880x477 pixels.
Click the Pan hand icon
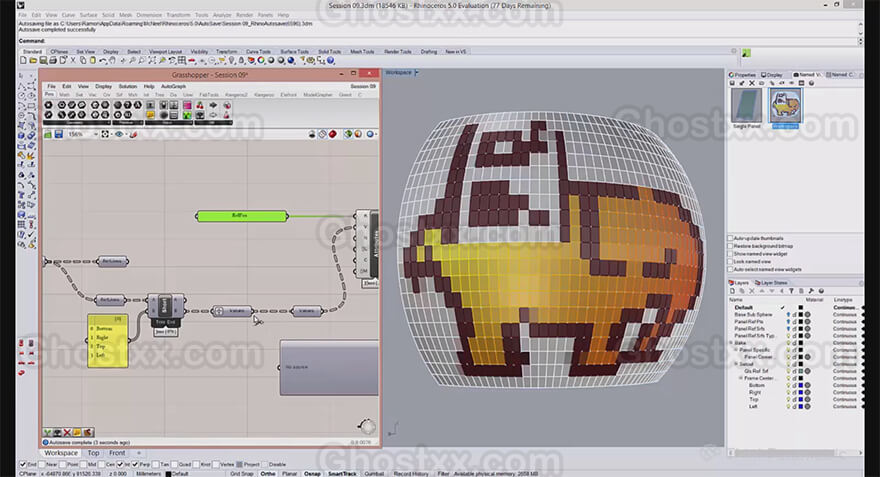[x=112, y=60]
